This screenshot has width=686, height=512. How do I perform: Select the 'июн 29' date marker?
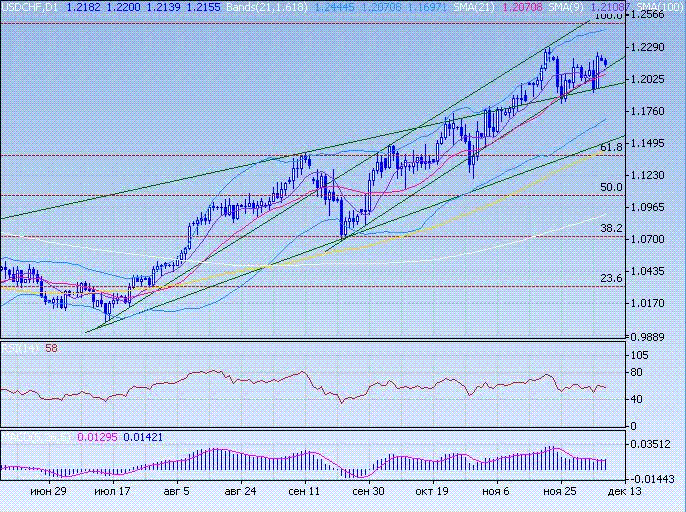48,492
